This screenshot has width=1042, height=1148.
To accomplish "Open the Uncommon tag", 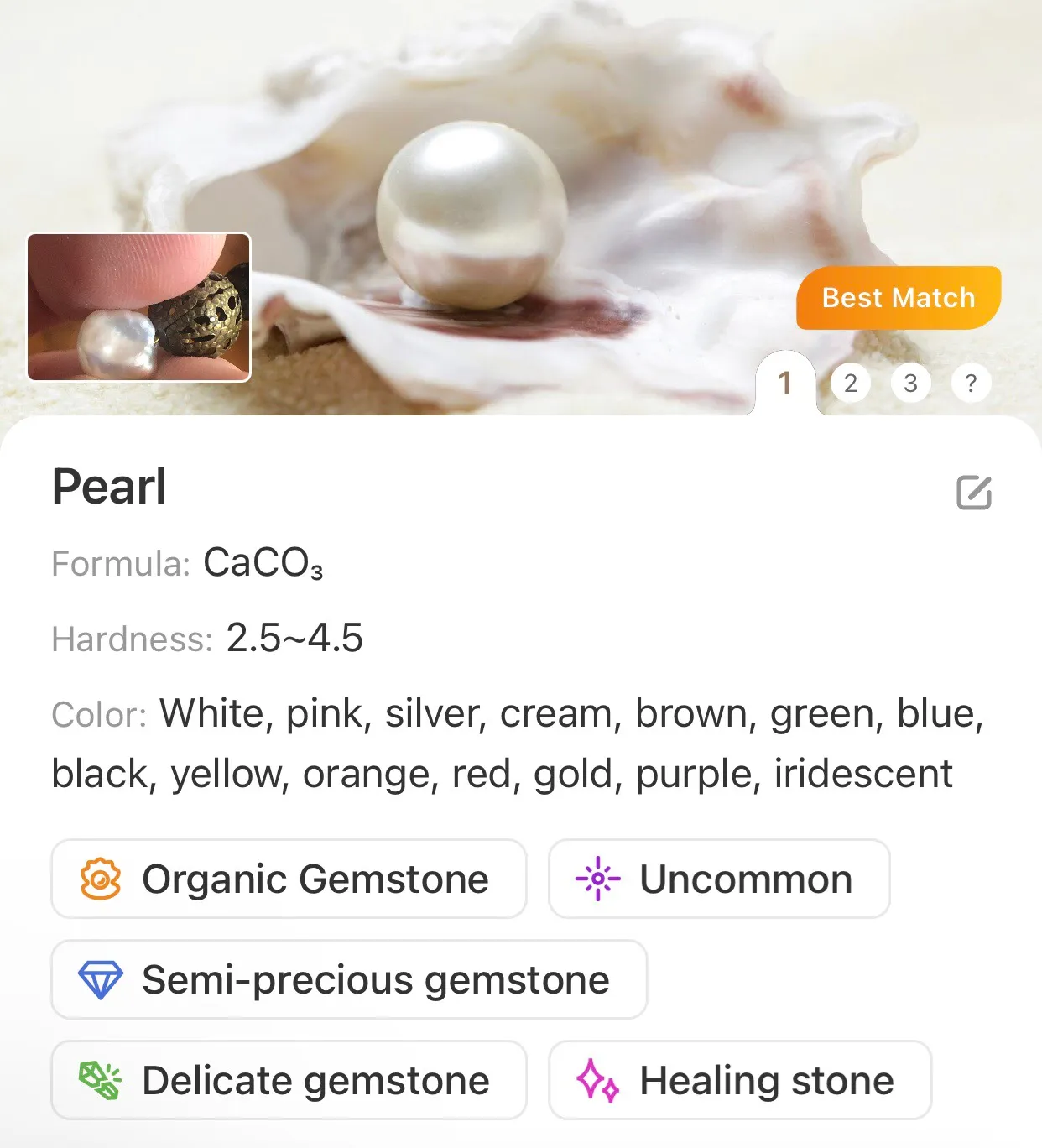I will click(719, 879).
